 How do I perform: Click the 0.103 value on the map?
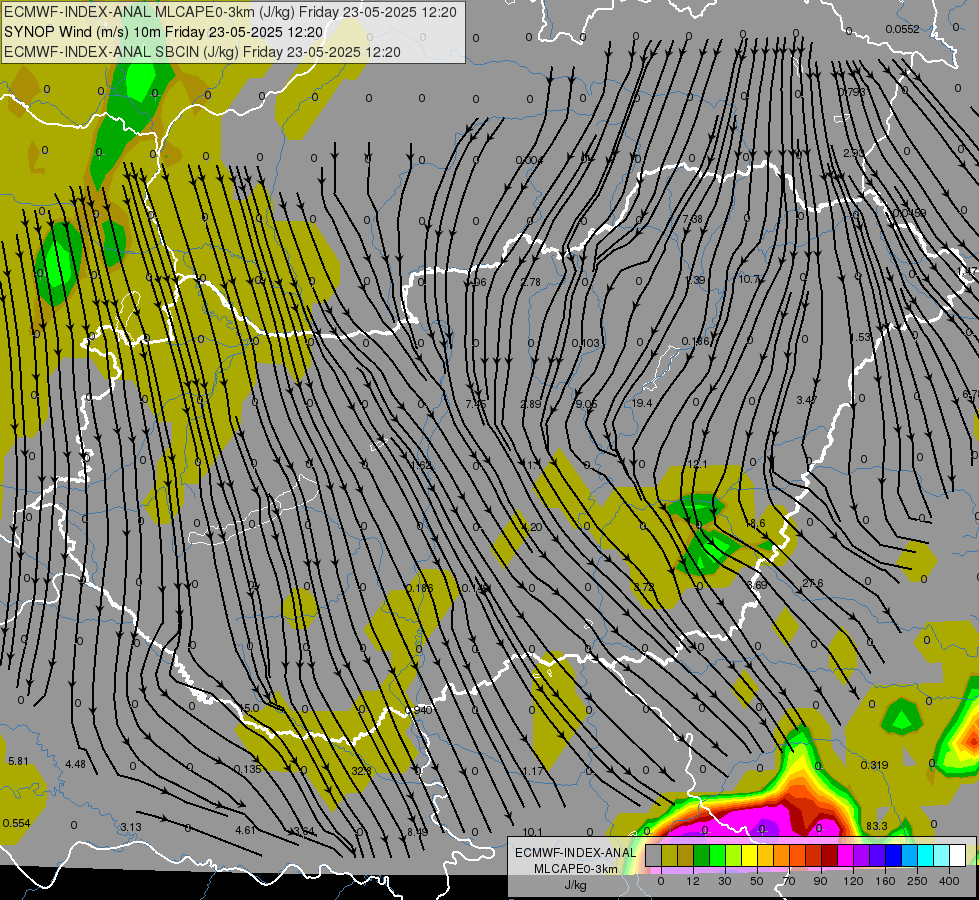586,343
